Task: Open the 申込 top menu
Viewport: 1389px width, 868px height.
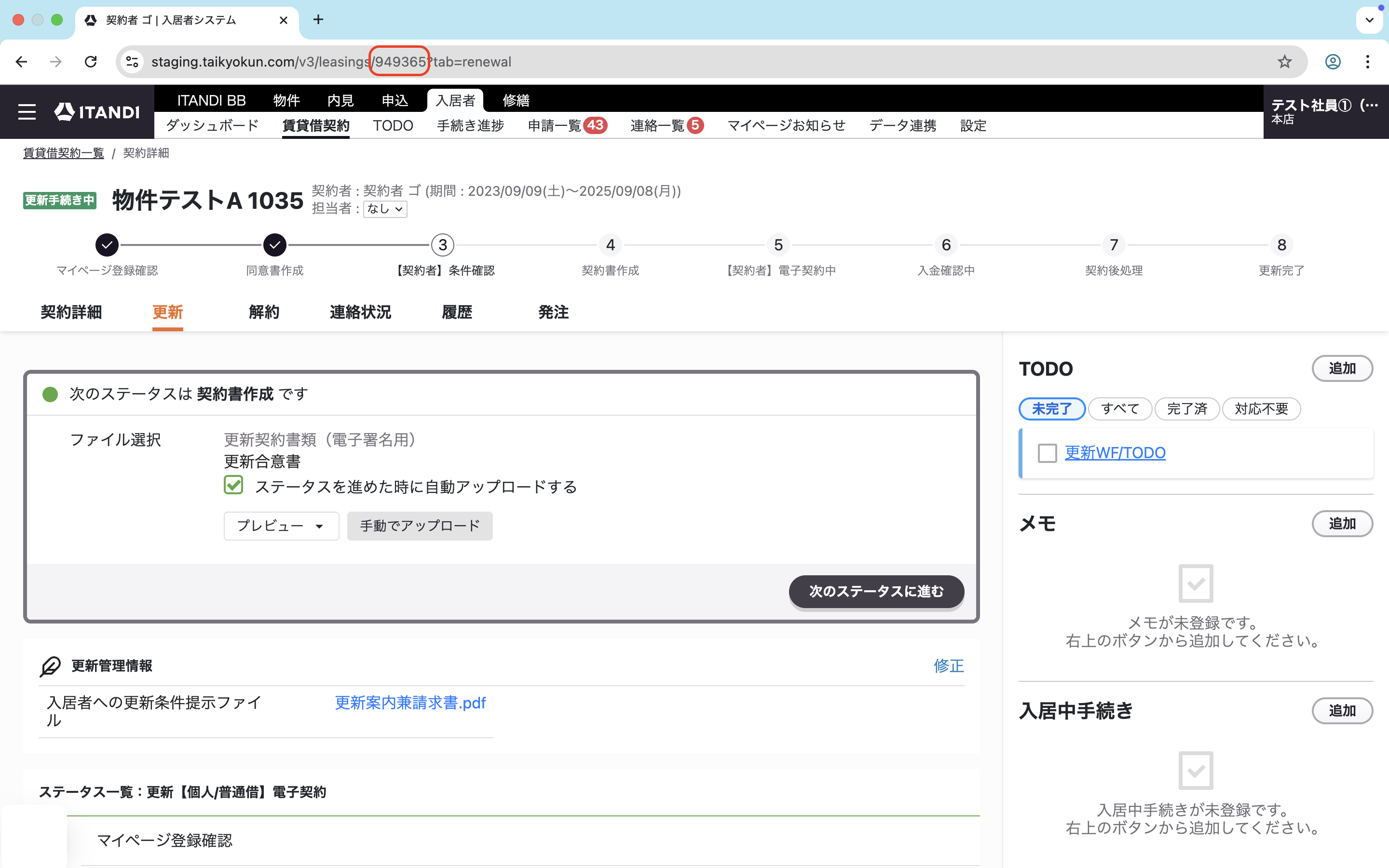Action: [x=395, y=100]
